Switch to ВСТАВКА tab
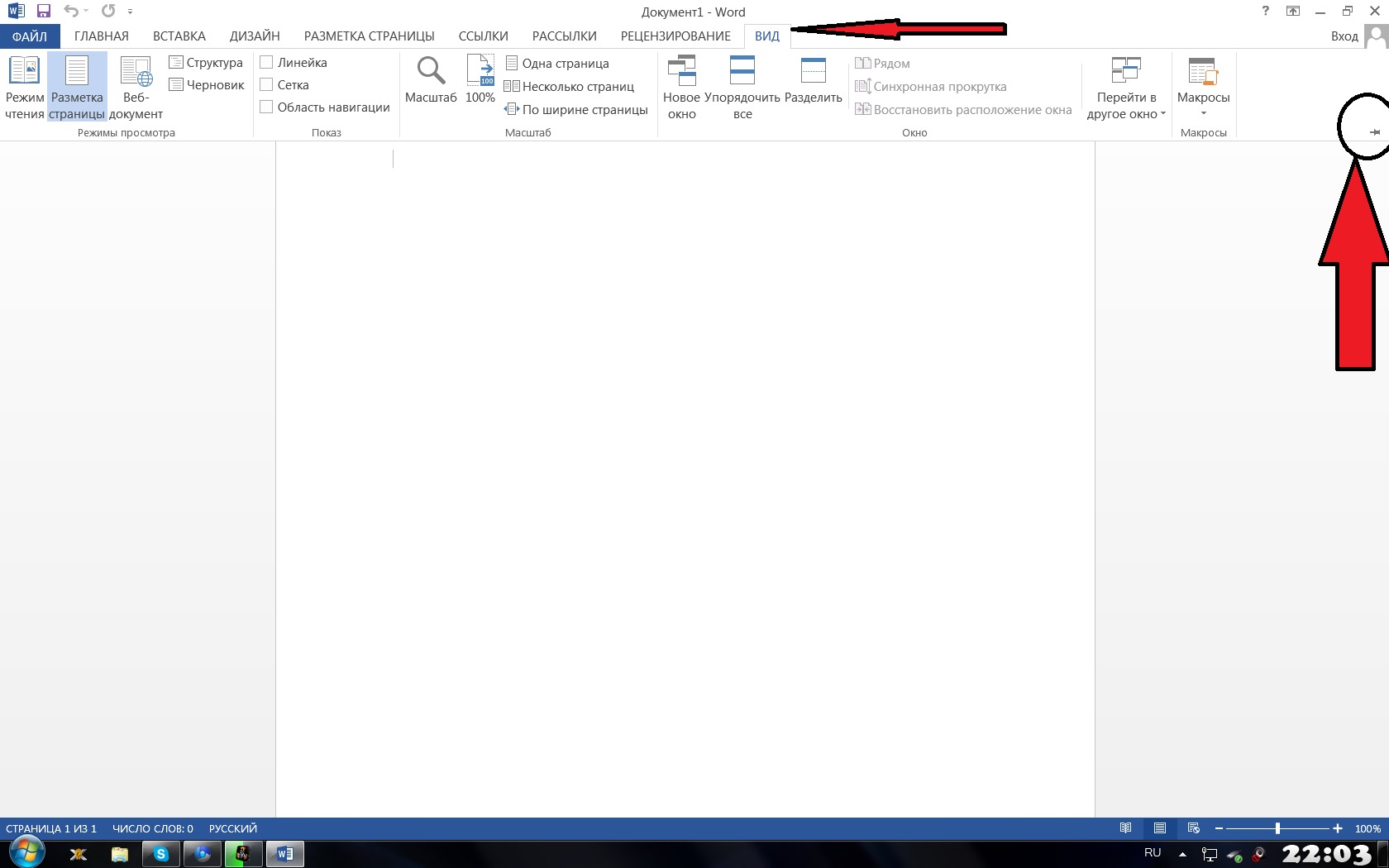 179,36
